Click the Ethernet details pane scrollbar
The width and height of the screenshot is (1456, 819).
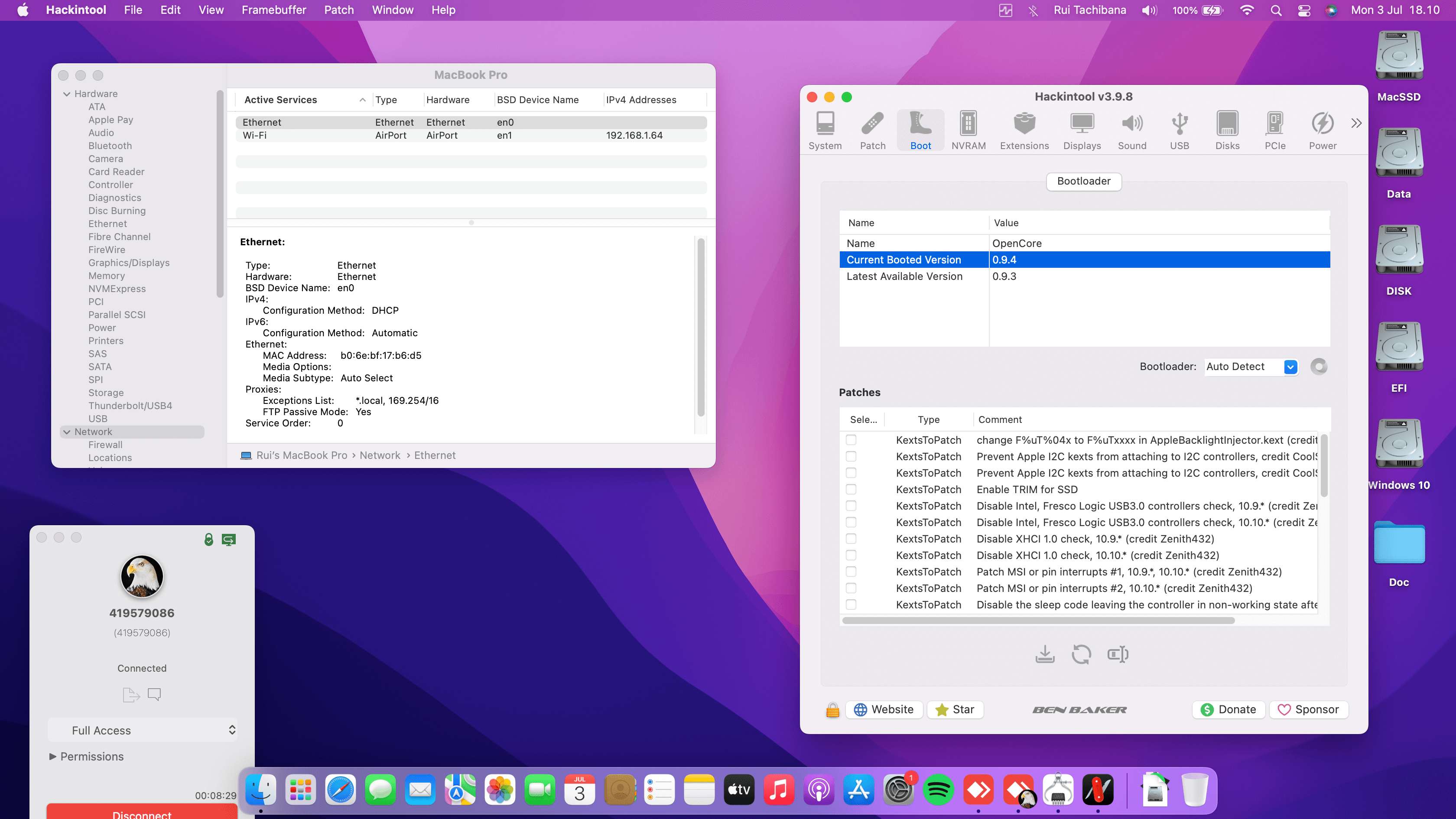(701, 327)
